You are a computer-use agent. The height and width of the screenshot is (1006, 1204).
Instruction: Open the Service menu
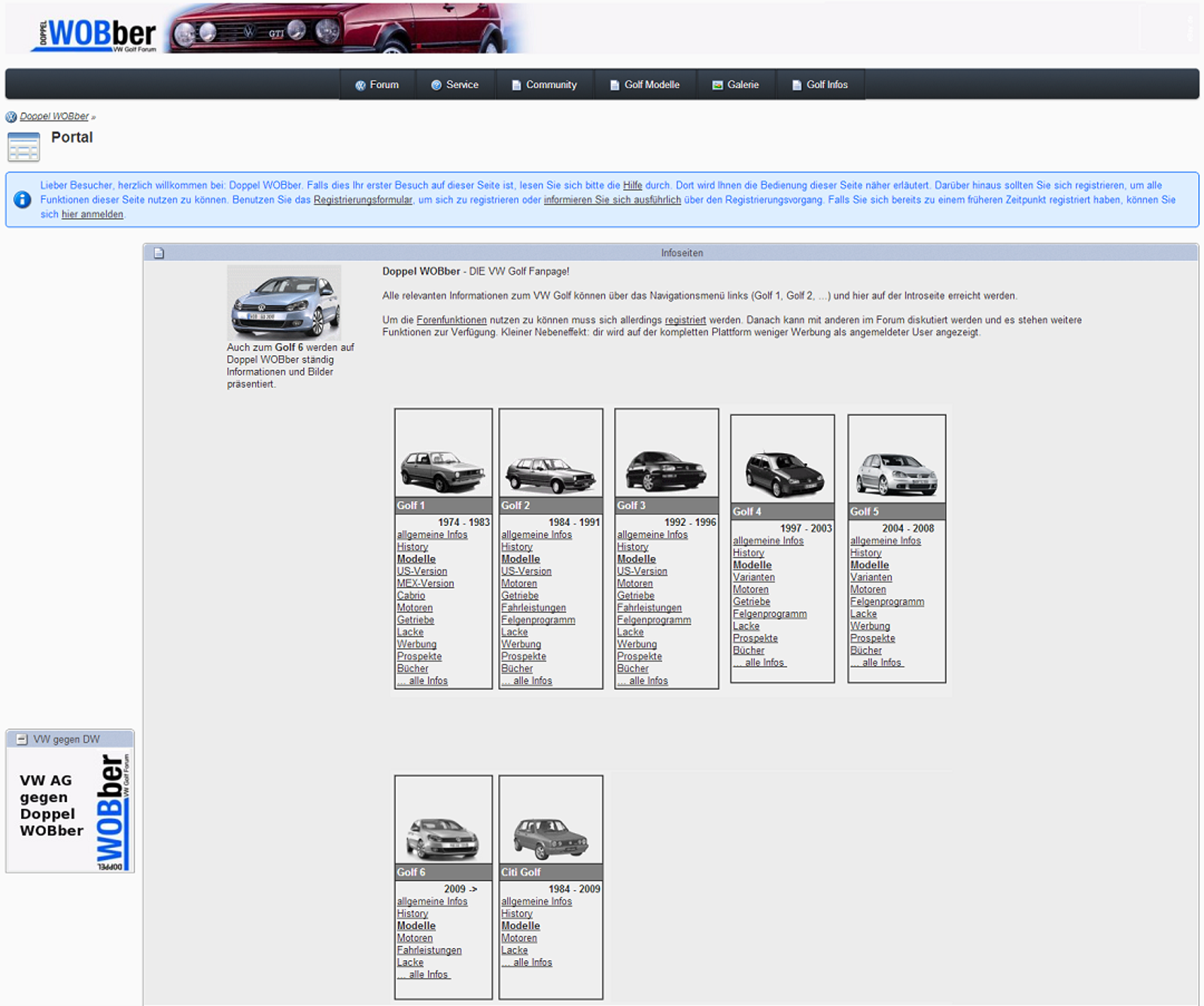tap(455, 85)
